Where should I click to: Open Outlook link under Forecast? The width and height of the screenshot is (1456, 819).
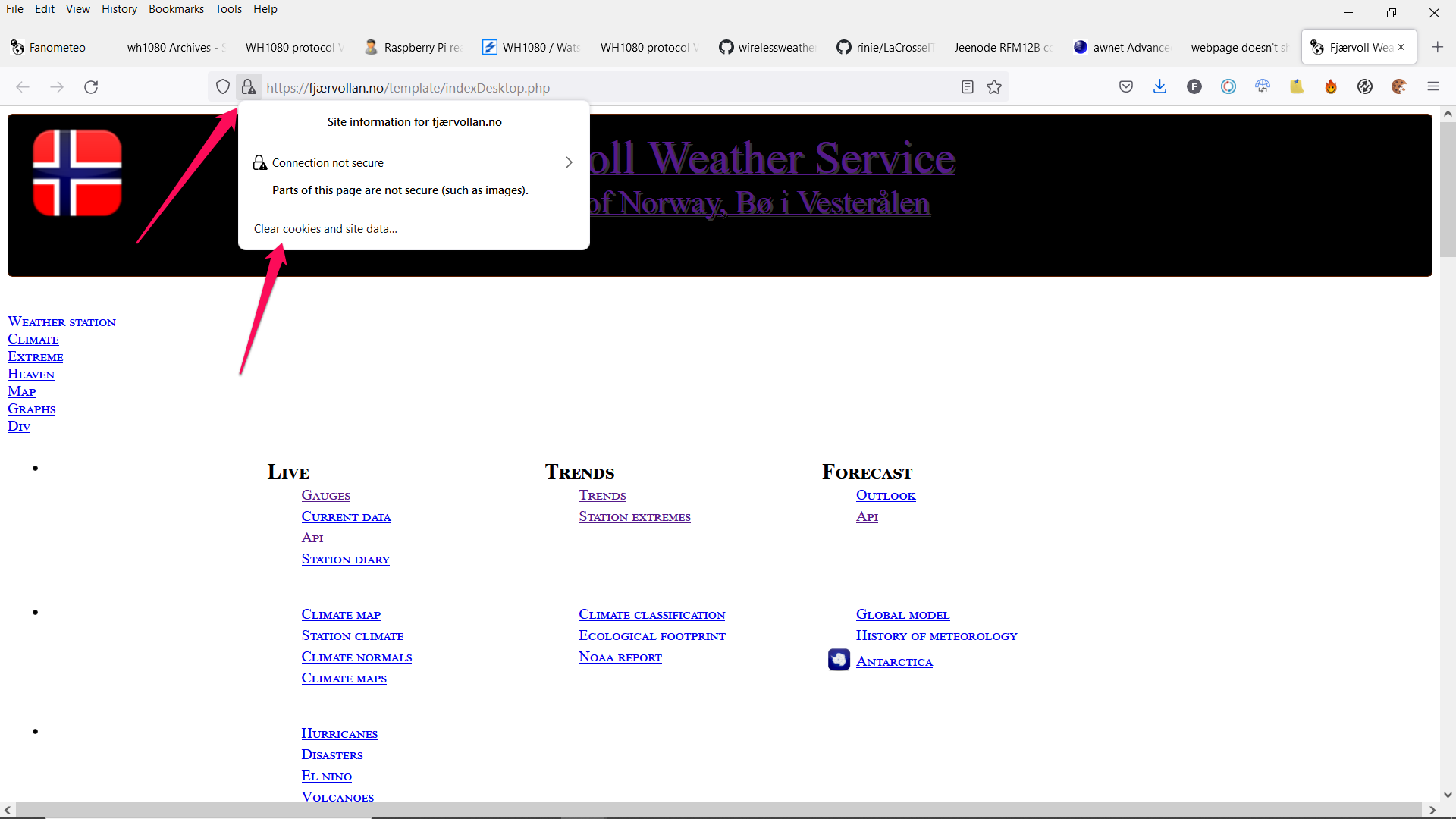[x=886, y=495]
